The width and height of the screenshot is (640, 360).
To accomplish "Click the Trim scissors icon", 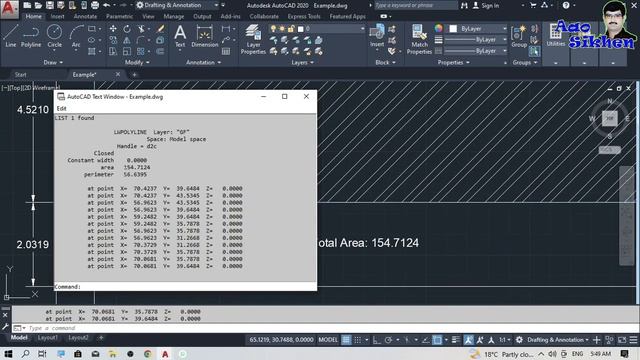I will (141, 29).
